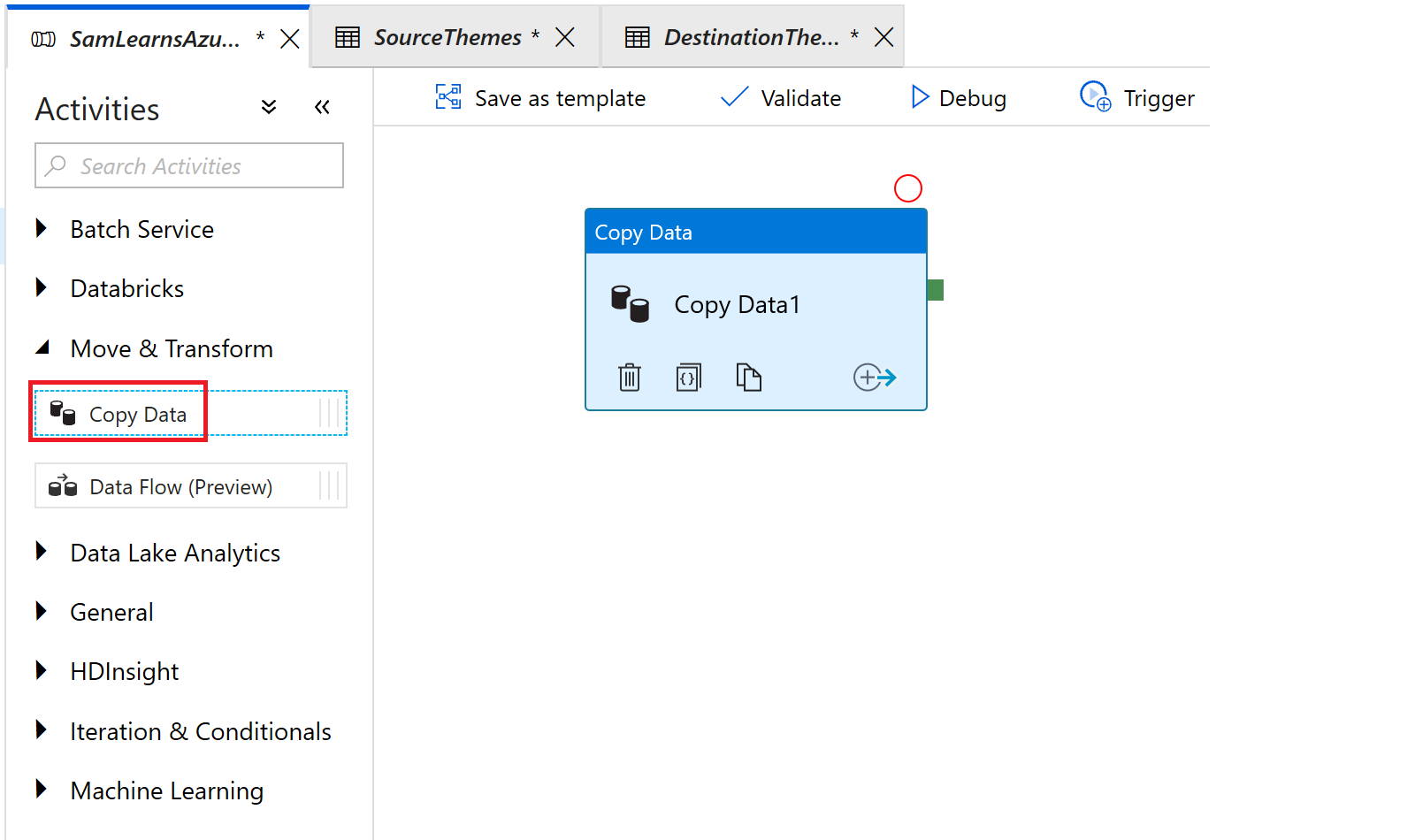This screenshot has height=840, width=1415.
Task: Start a Debug run
Action: (x=959, y=98)
